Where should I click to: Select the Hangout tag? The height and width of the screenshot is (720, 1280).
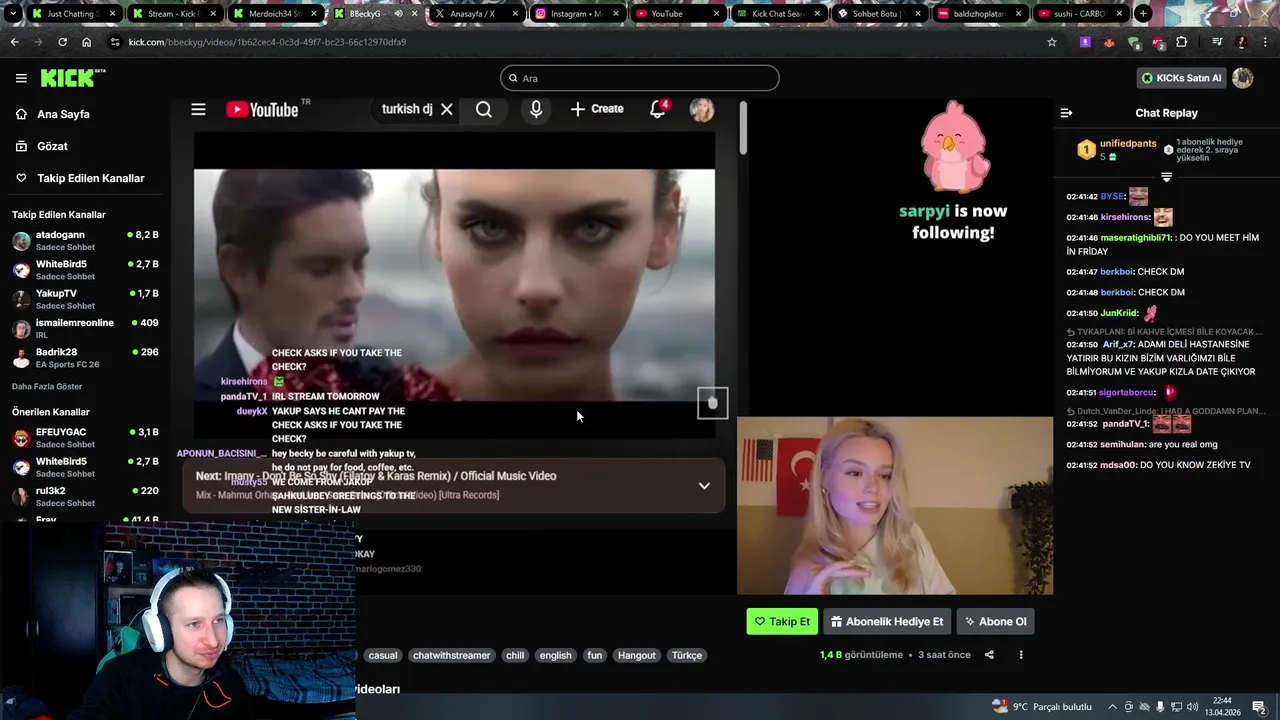click(637, 655)
